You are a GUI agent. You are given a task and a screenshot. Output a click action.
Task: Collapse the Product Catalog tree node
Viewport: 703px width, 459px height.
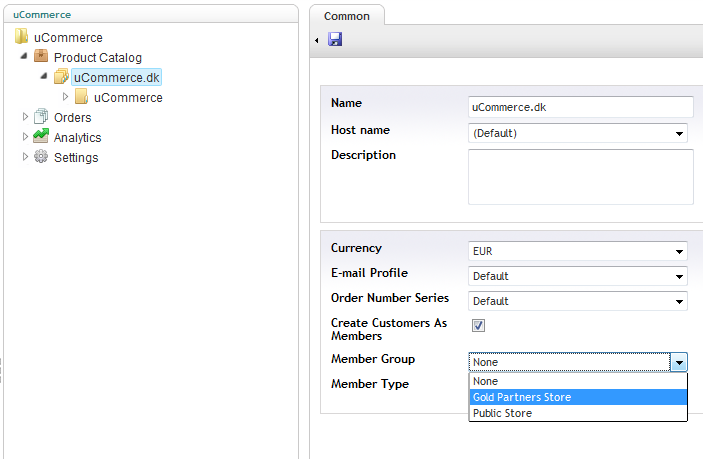click(24, 56)
